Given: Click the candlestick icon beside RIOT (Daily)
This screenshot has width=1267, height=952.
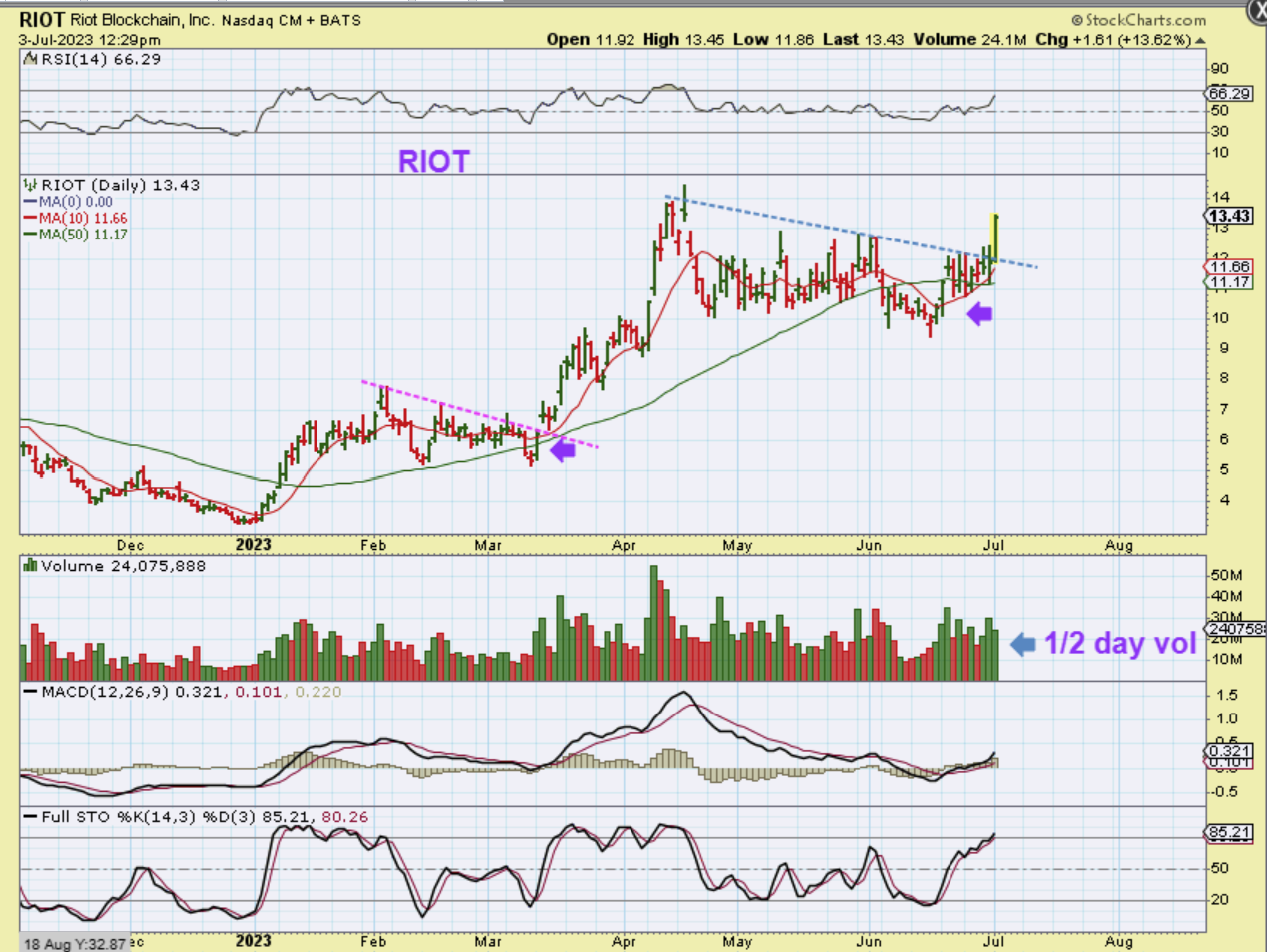Looking at the screenshot, I should (x=31, y=185).
